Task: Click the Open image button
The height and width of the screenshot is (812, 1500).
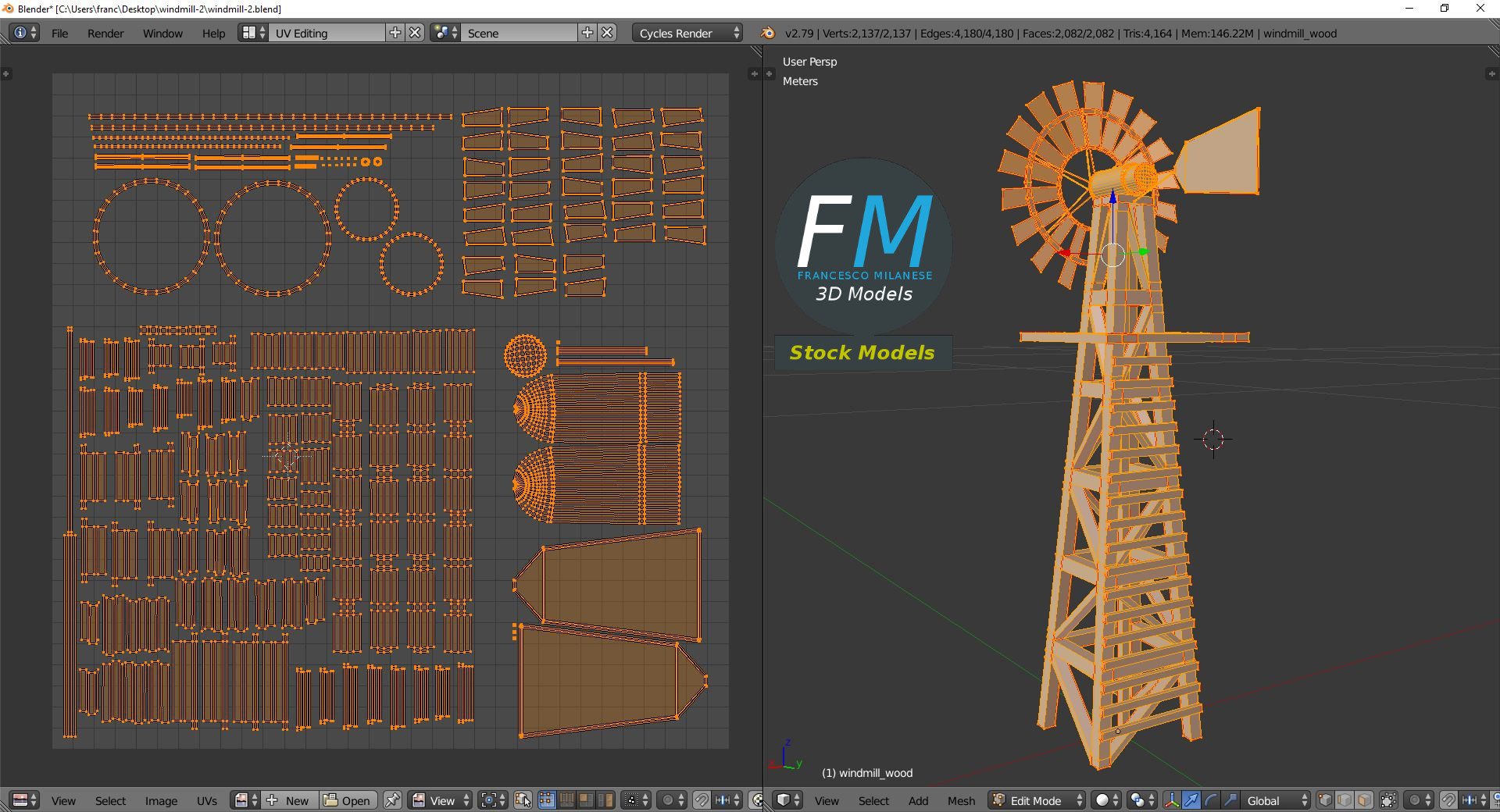Action: [348, 800]
